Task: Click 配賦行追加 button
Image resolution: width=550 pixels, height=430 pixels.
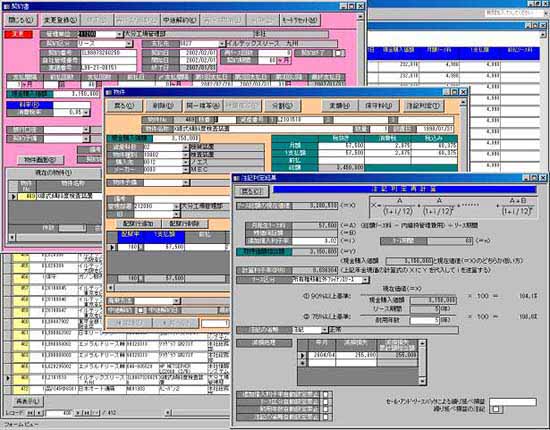Action: [138, 223]
